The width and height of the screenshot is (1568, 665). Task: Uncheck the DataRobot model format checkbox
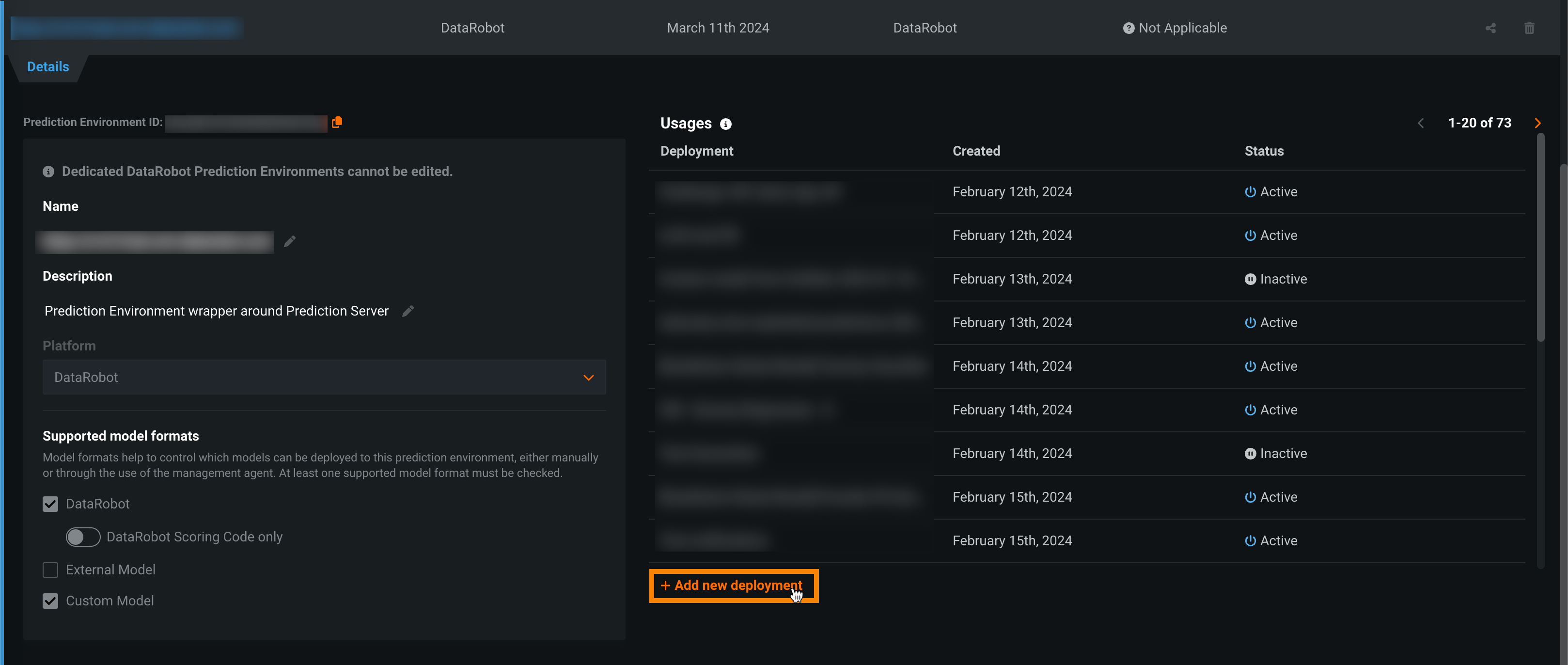[50, 504]
